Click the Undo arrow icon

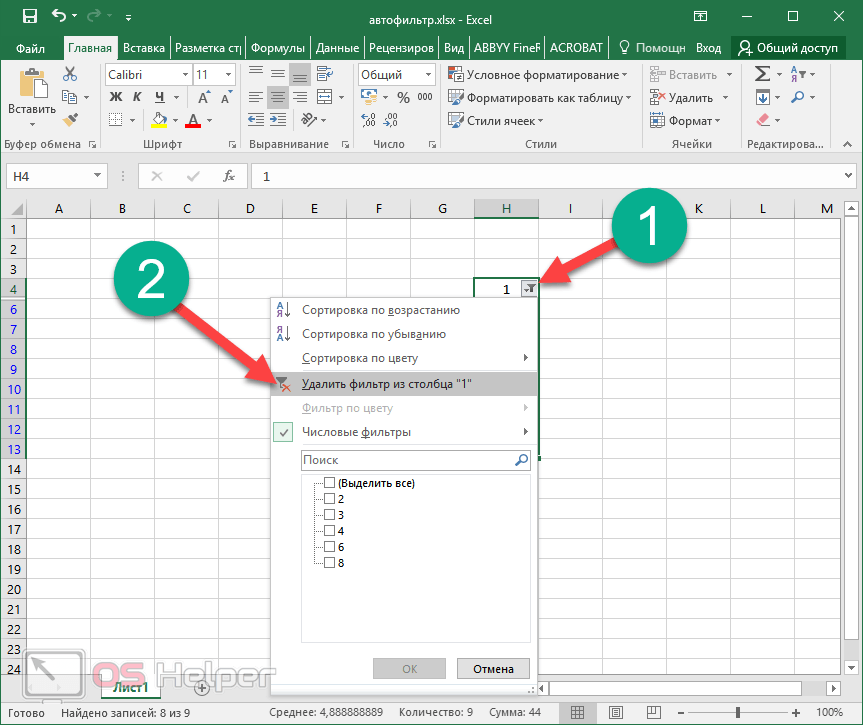click(60, 17)
